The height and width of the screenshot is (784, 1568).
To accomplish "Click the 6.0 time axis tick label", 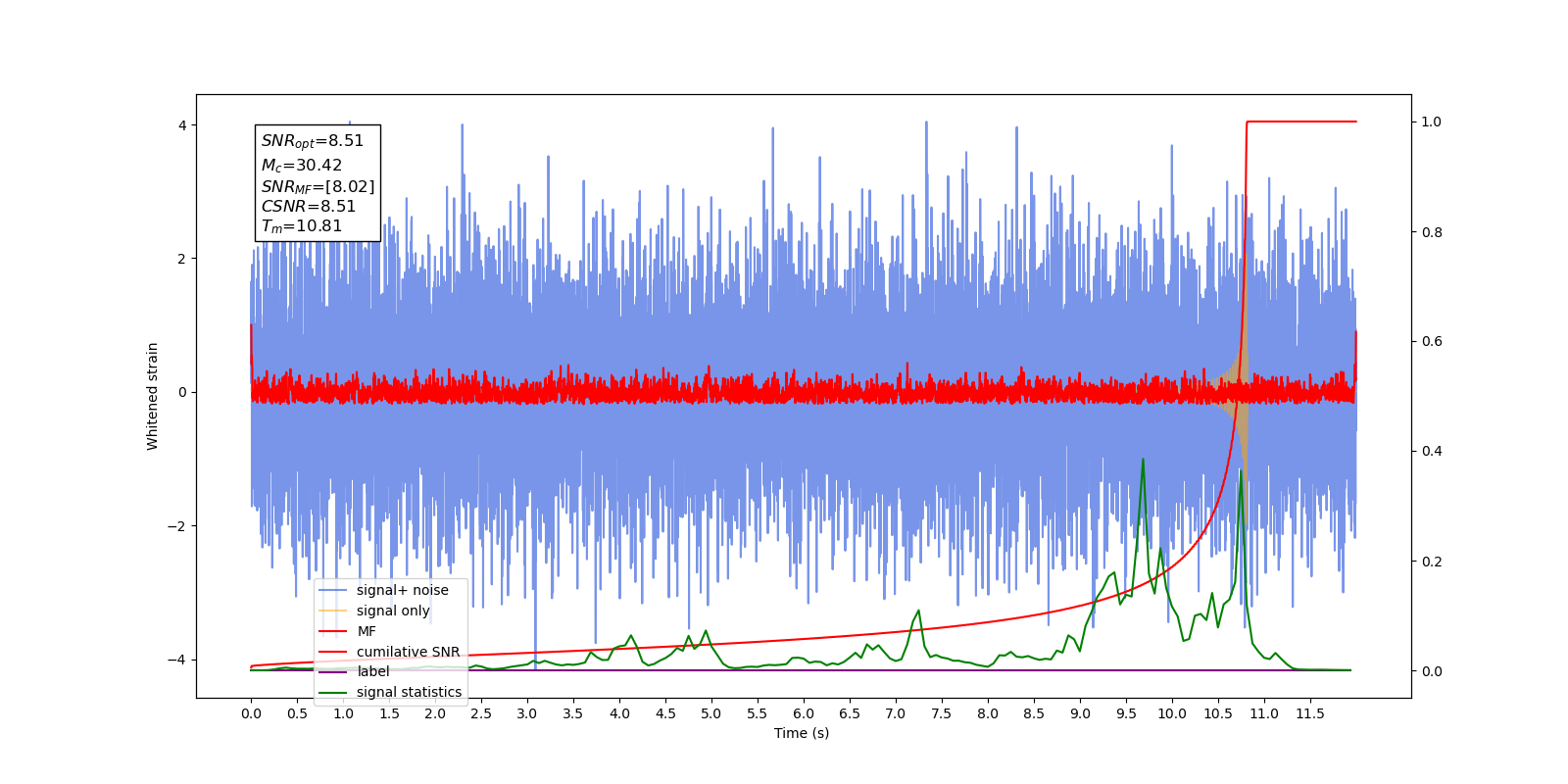I will (804, 713).
